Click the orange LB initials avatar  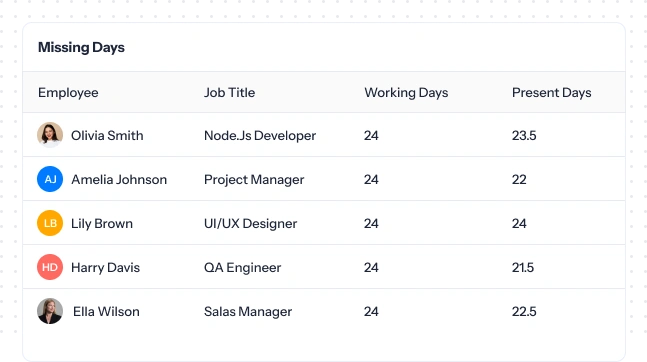tap(50, 223)
